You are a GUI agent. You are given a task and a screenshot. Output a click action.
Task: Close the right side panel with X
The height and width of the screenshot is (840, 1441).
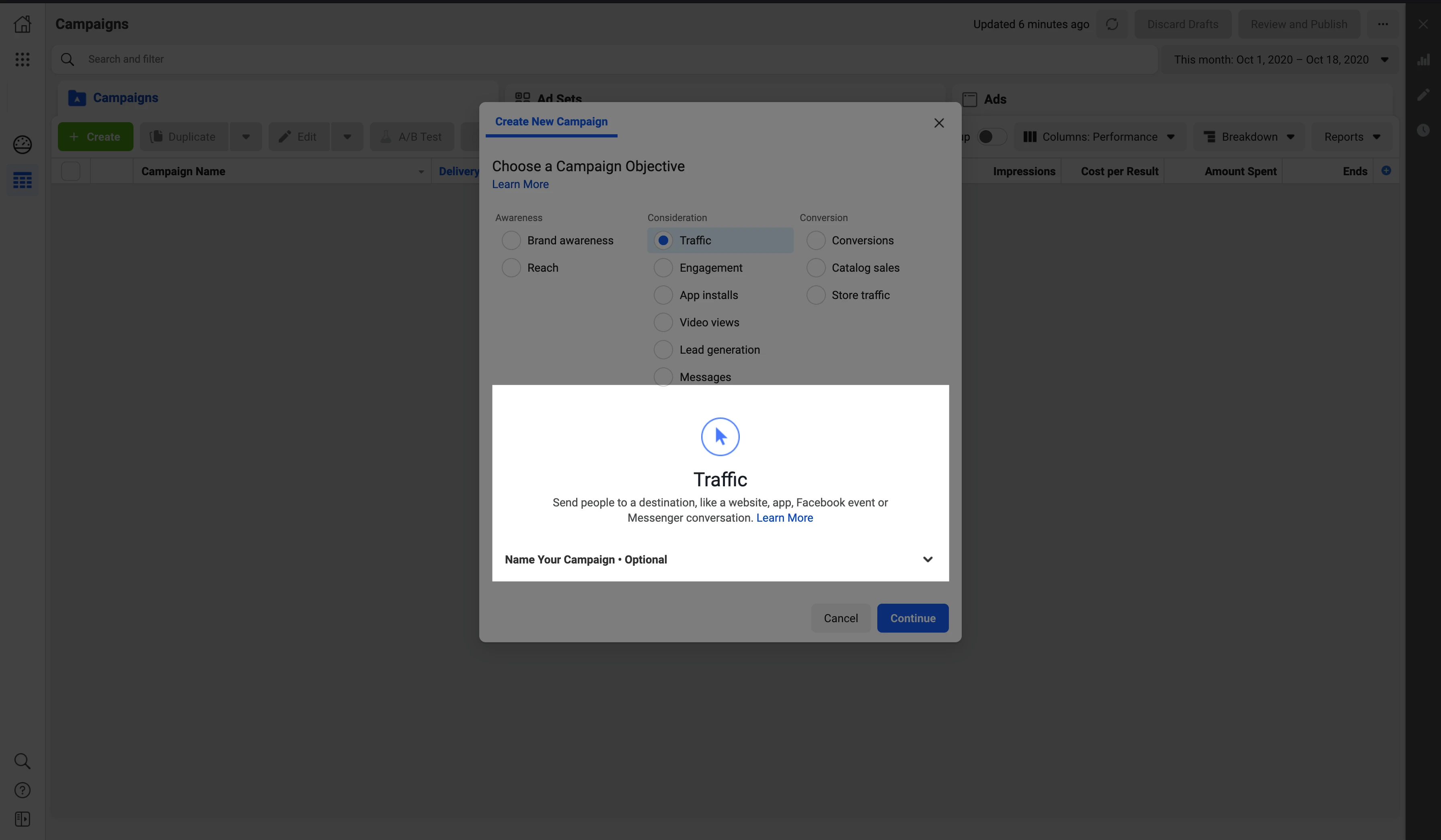[1423, 24]
